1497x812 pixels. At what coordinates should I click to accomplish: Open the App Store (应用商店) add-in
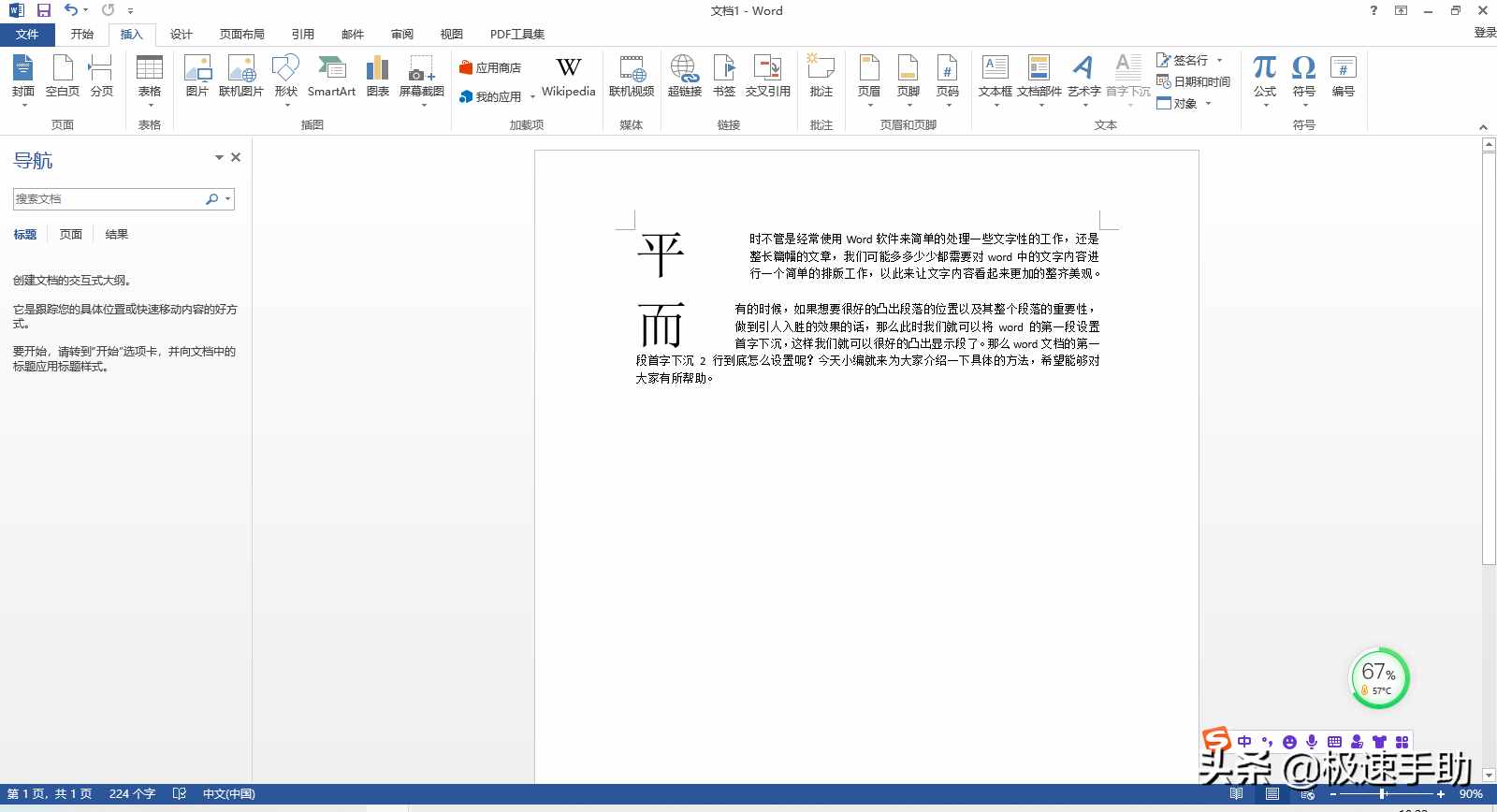489,67
